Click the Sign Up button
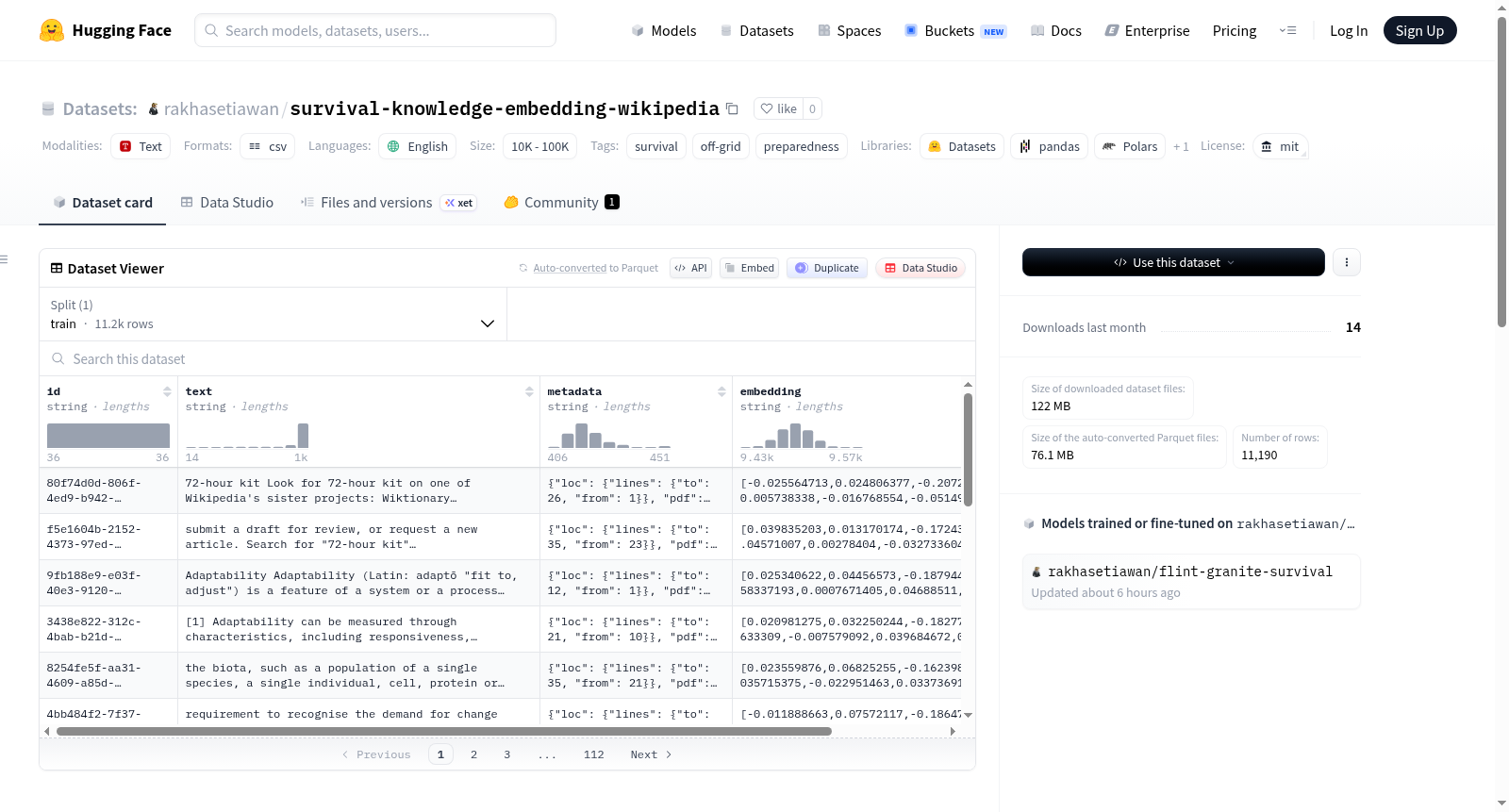Image resolution: width=1509 pixels, height=812 pixels. [1419, 30]
